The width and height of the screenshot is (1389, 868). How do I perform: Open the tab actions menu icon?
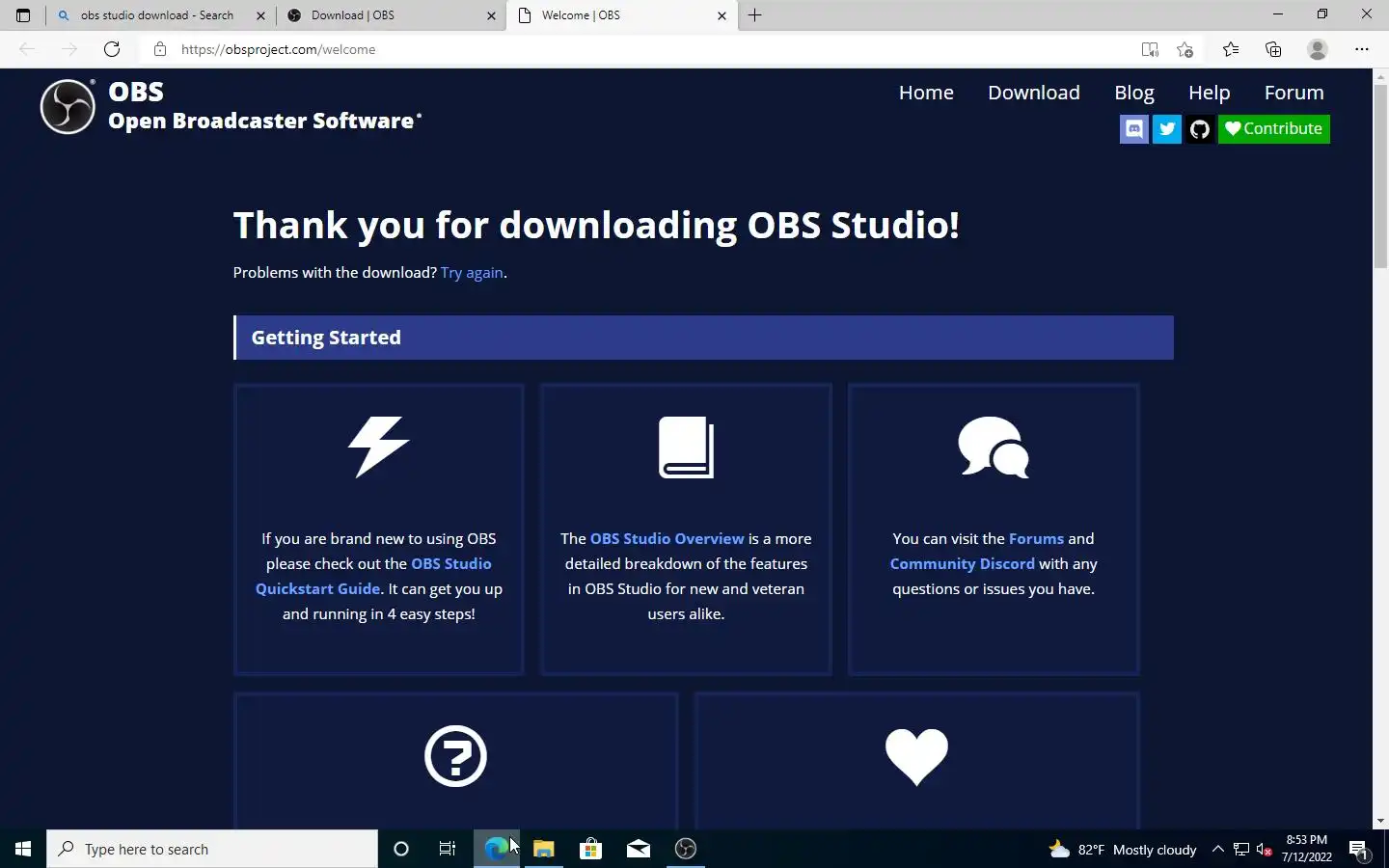pyautogui.click(x=23, y=15)
